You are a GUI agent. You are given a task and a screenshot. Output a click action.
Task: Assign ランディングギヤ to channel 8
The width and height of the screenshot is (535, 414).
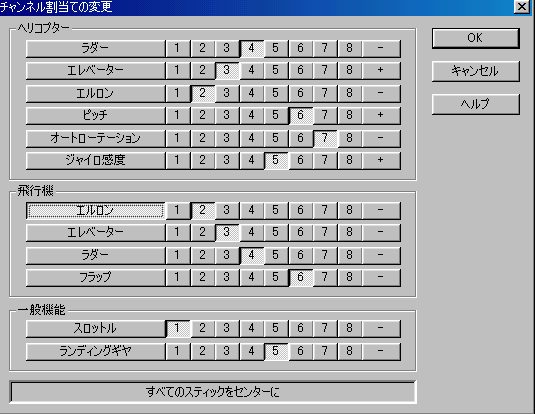point(349,351)
